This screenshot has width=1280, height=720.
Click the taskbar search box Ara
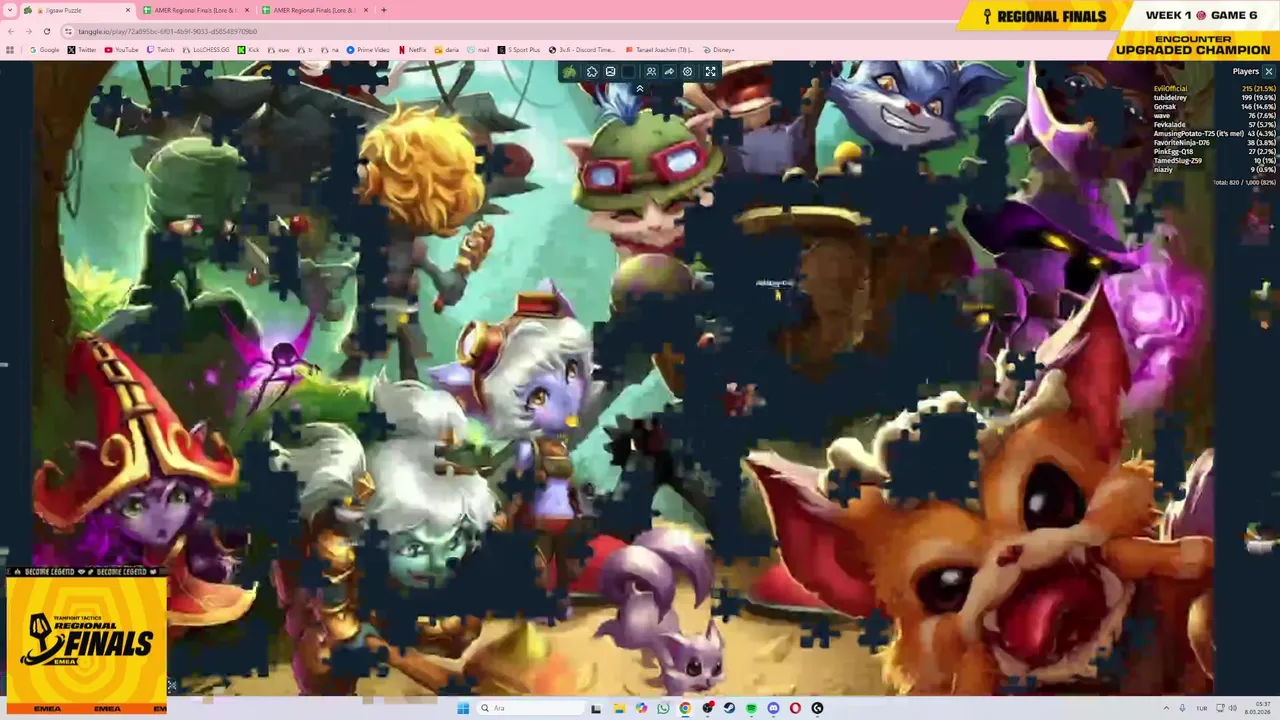[x=530, y=708]
